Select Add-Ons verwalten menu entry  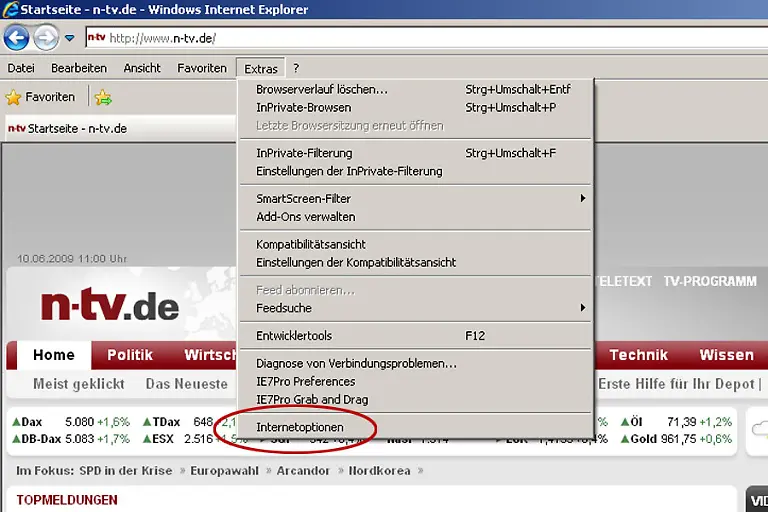306,216
